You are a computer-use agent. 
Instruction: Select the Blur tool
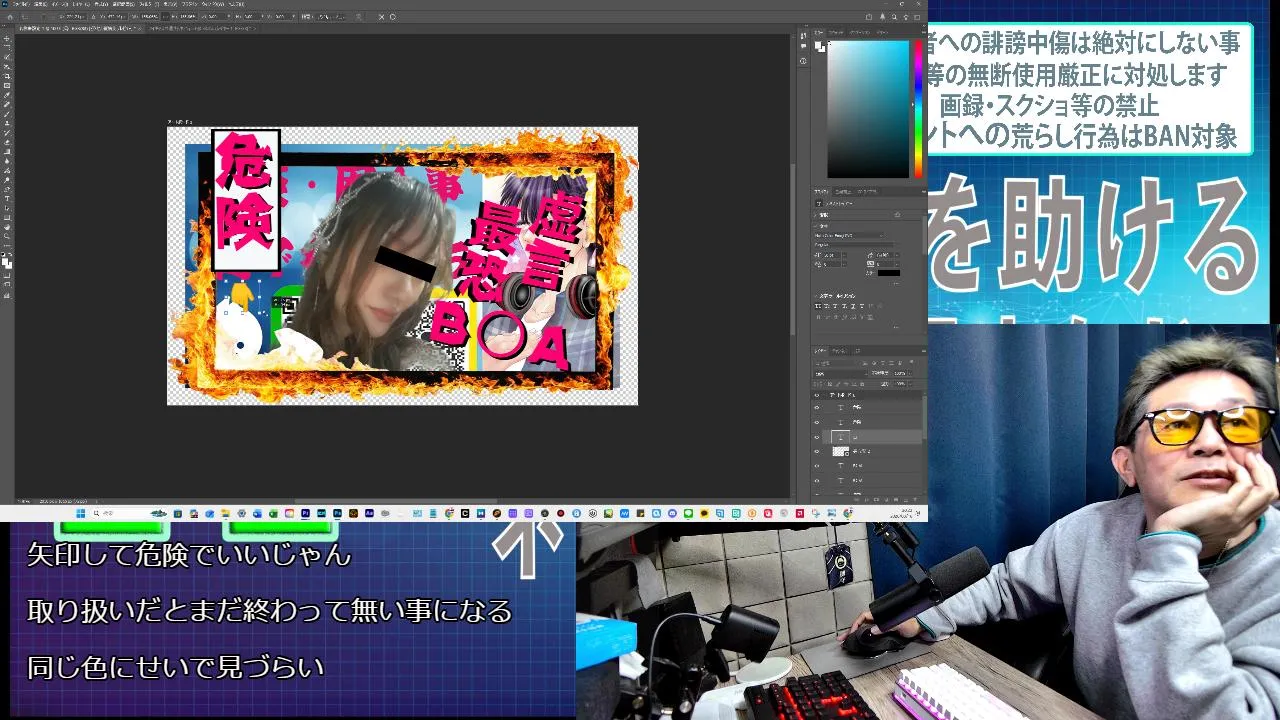(7, 160)
